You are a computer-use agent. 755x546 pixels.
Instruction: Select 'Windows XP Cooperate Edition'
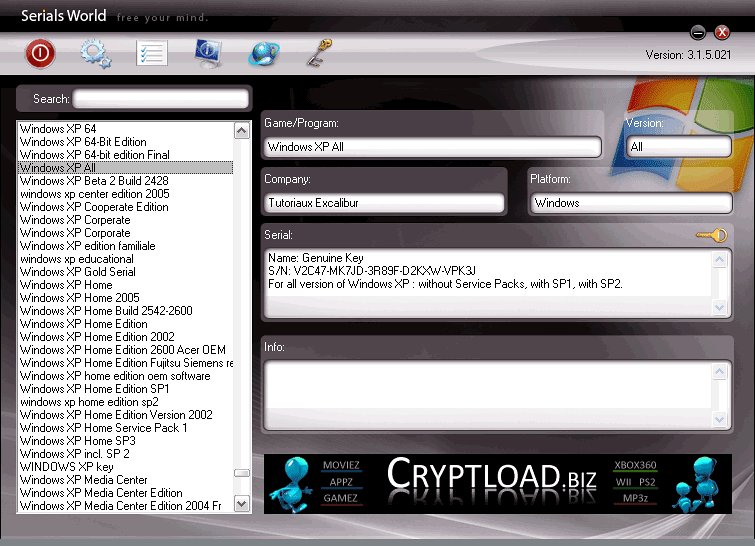(x=126, y=207)
